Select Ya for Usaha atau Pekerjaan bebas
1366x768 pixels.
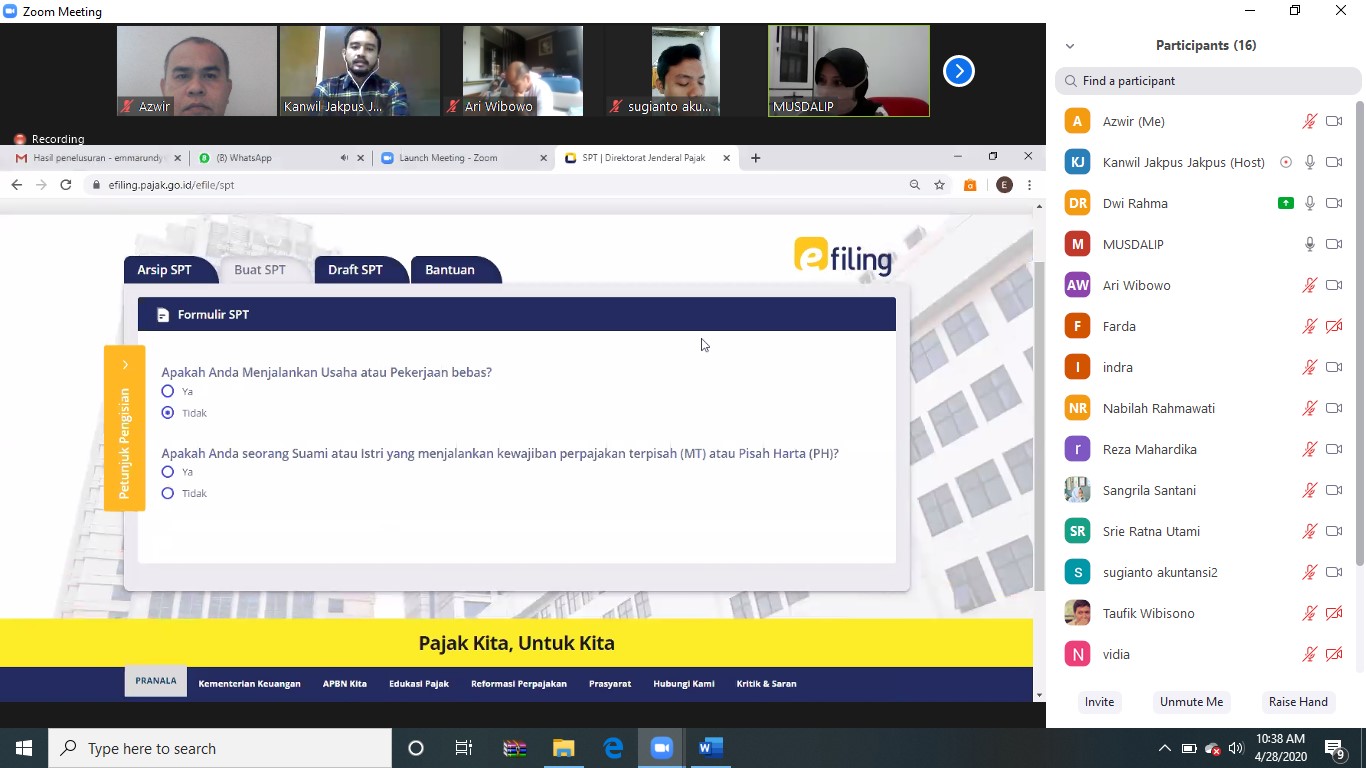coord(168,392)
